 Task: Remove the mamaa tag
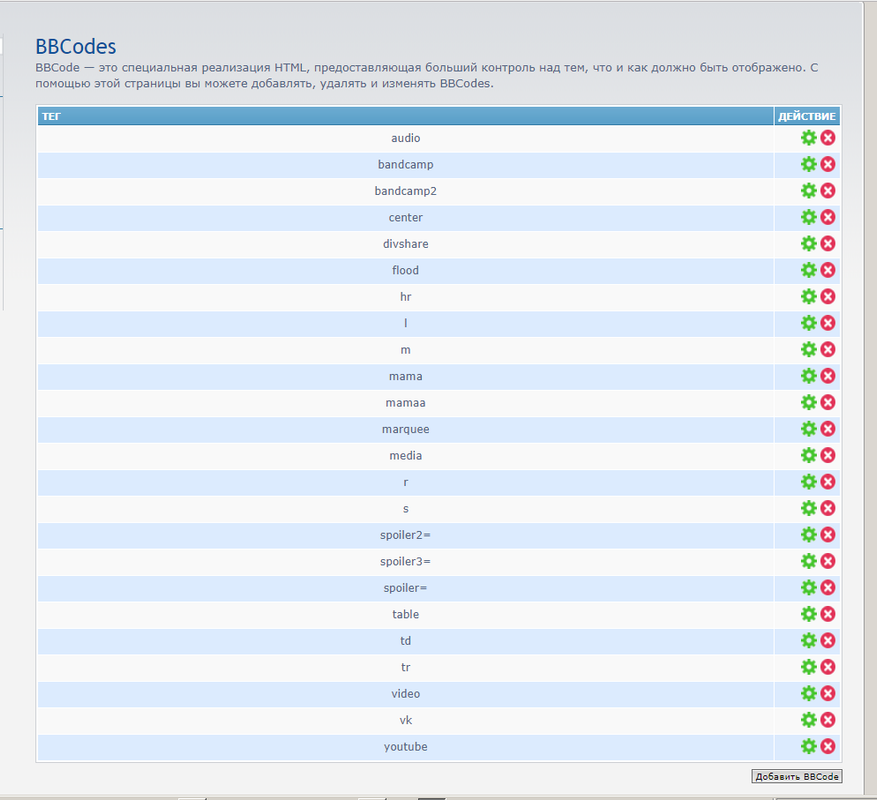828,402
